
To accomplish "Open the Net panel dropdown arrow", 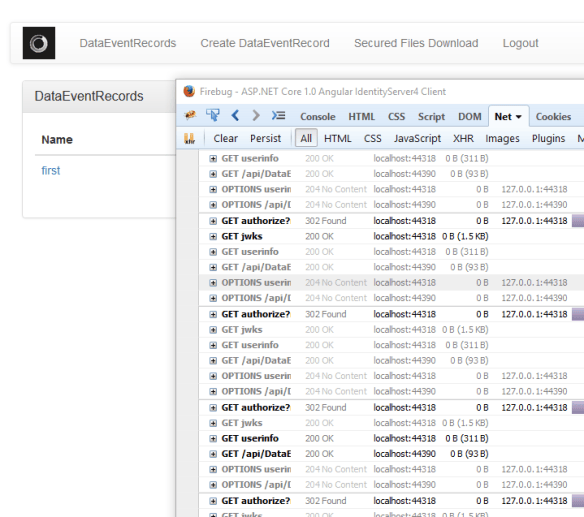I will (x=518, y=117).
